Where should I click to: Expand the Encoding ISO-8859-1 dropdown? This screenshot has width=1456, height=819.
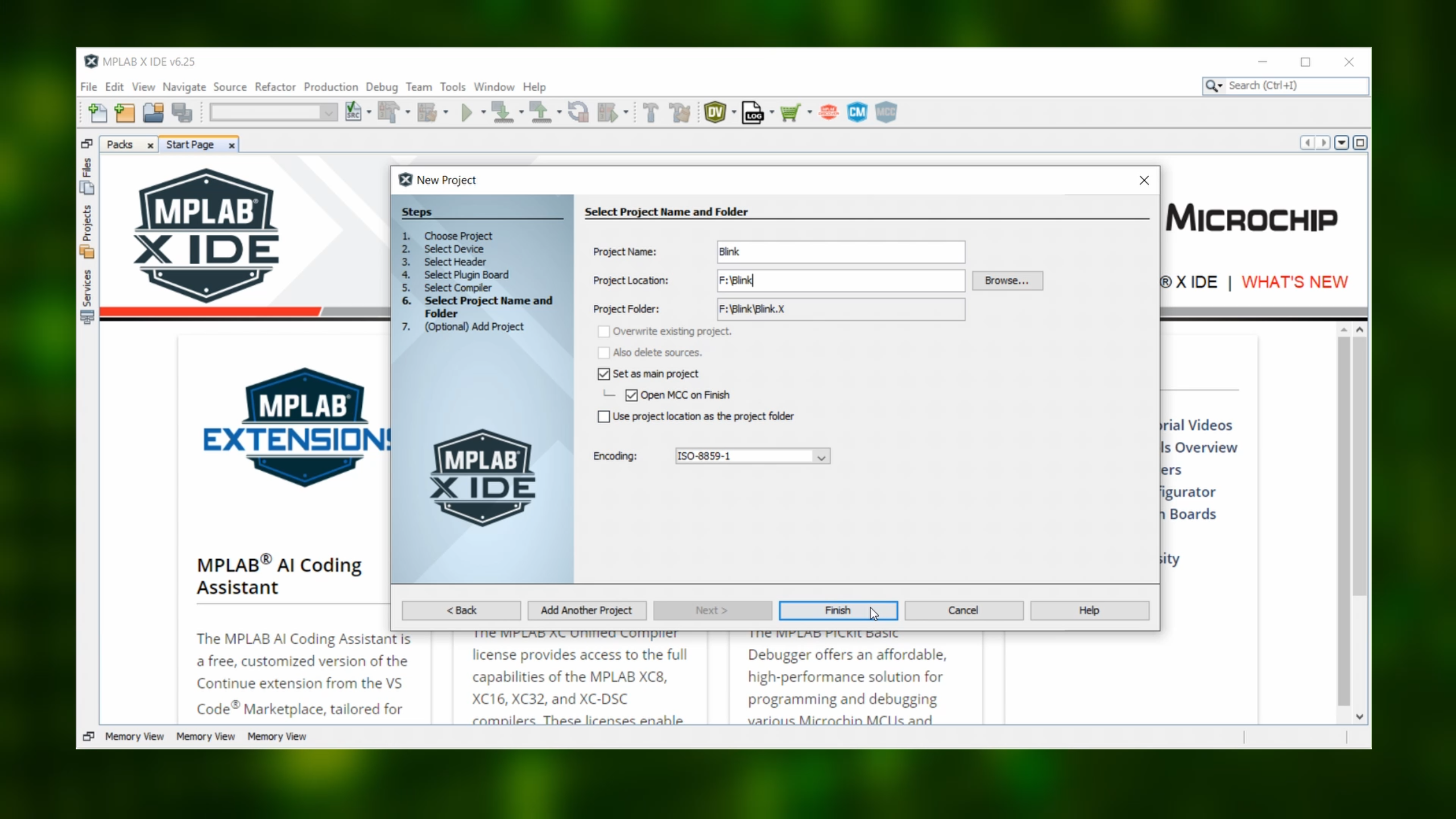(821, 456)
